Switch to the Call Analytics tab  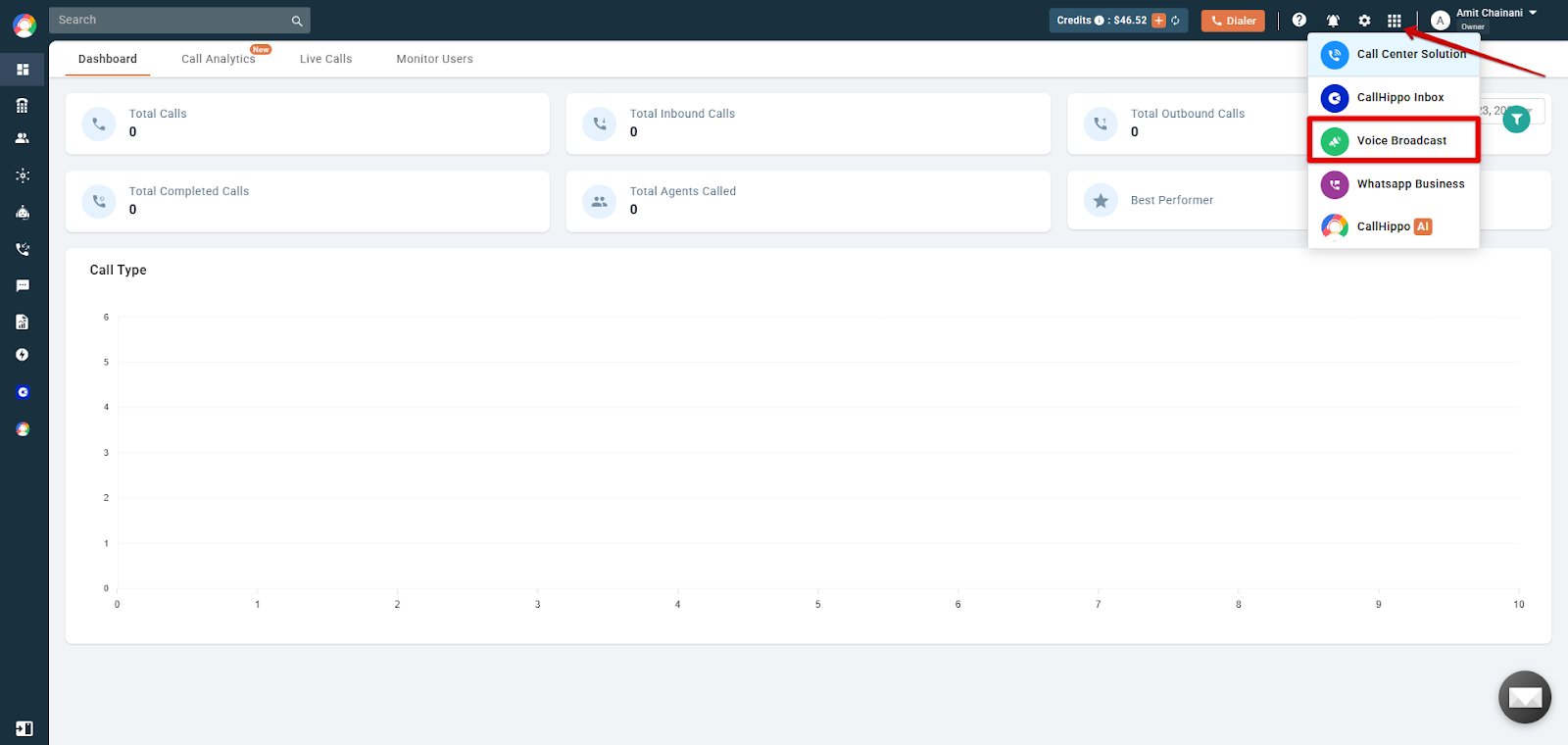pyautogui.click(x=219, y=59)
